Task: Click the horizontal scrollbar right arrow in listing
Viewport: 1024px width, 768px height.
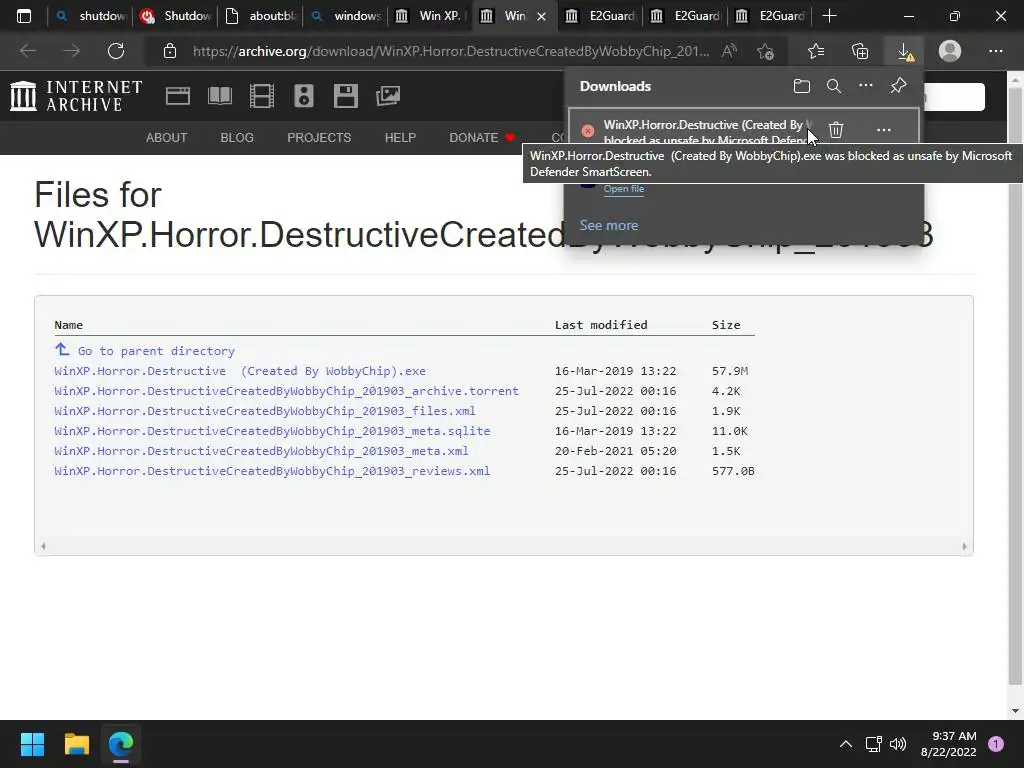Action: coord(965,546)
